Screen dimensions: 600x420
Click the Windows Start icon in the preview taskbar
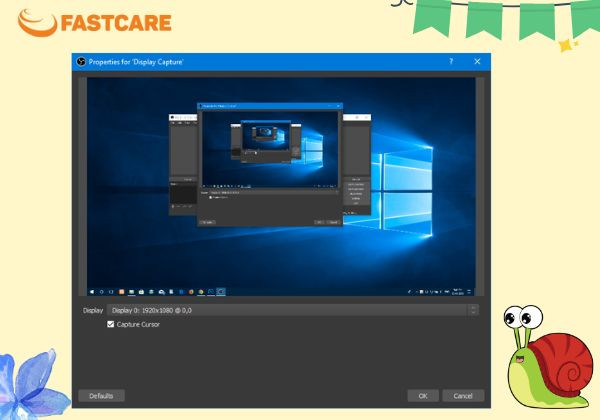point(92,292)
